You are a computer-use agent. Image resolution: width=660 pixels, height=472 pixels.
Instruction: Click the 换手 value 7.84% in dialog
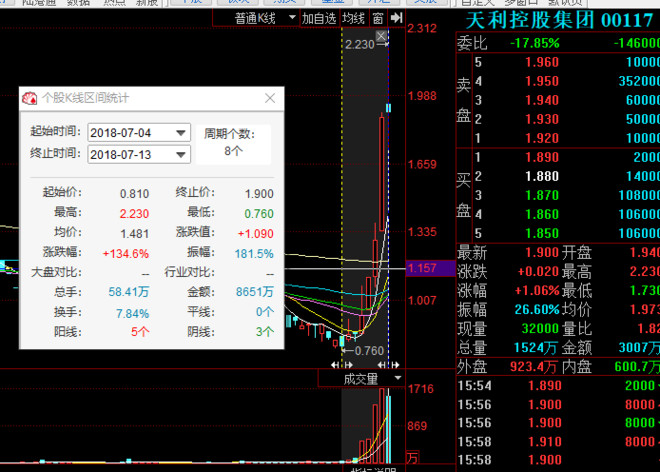click(133, 314)
